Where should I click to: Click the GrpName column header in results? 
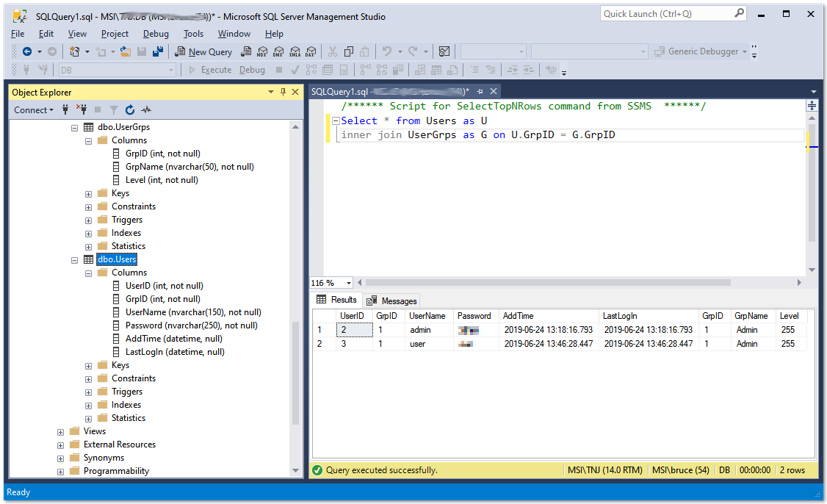tap(752, 316)
